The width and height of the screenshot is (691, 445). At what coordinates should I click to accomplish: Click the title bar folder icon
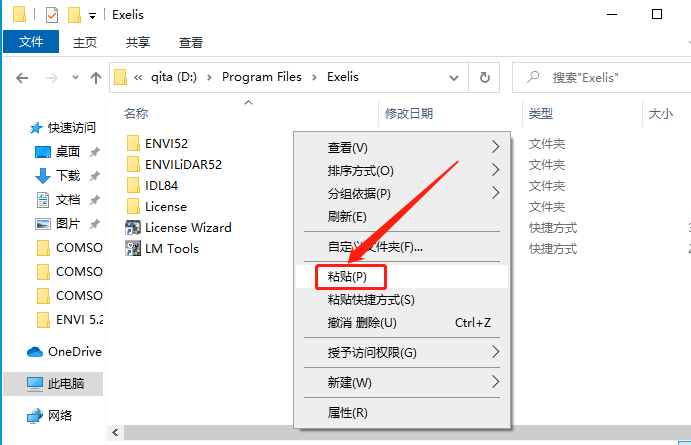coord(19,14)
